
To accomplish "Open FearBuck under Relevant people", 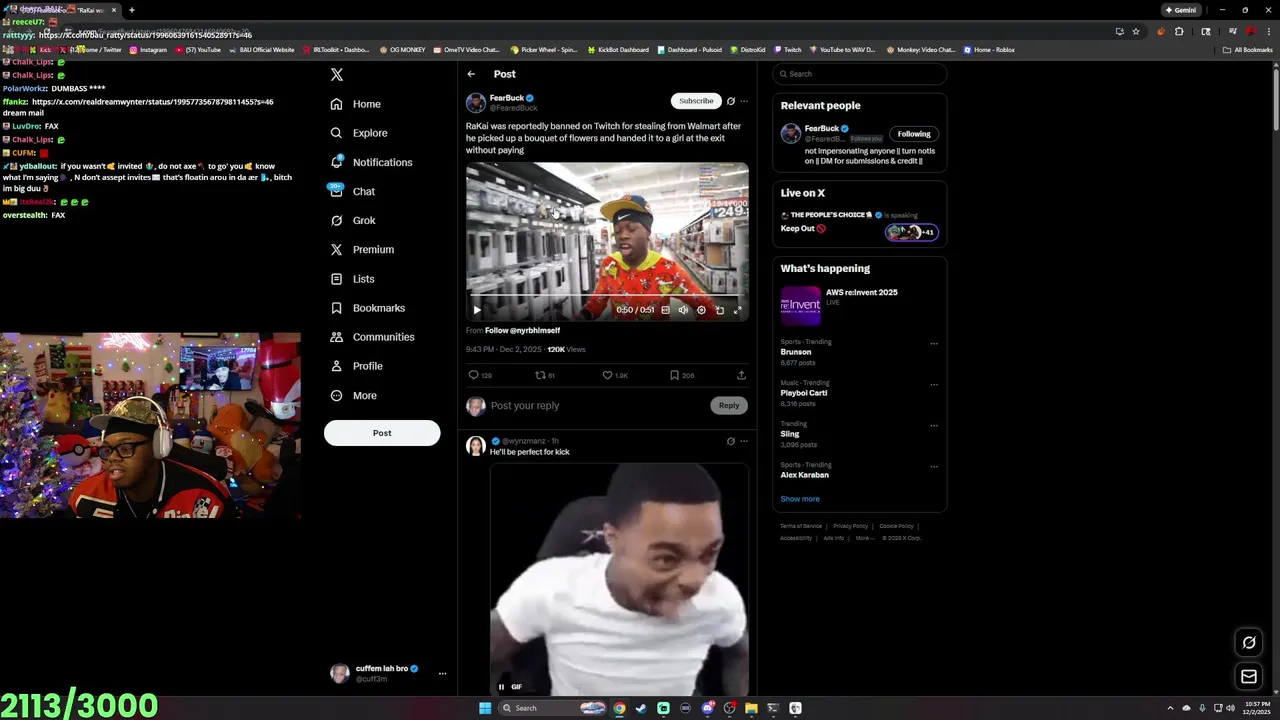I will pyautogui.click(x=822, y=128).
